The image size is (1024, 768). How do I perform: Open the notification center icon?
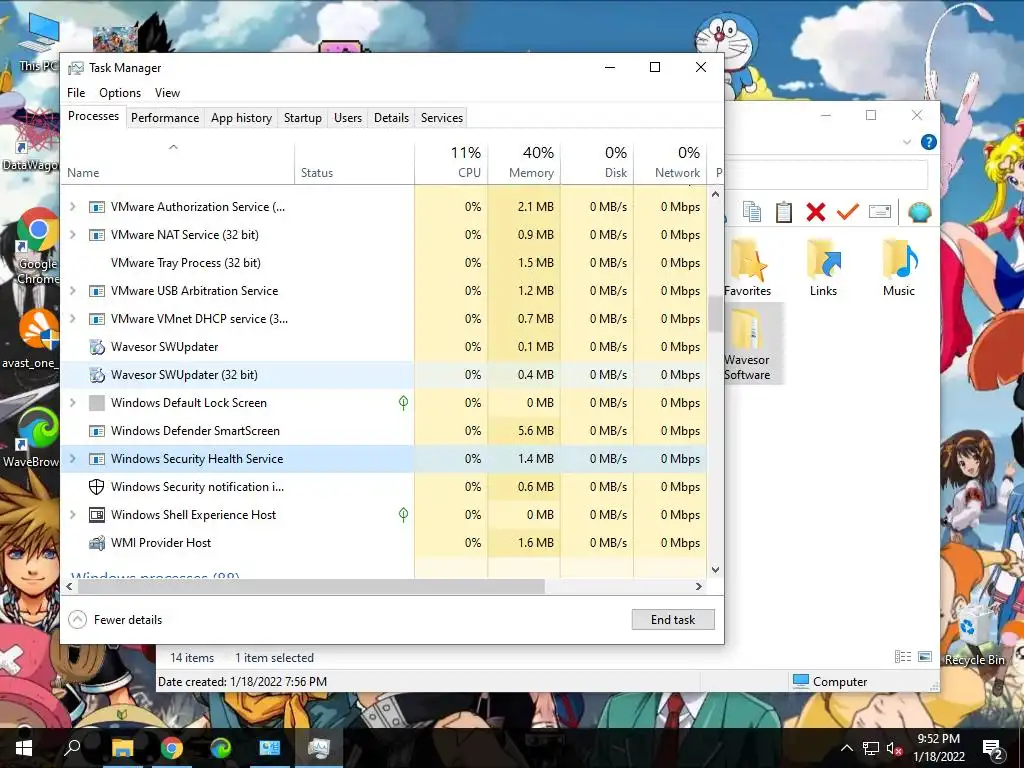click(x=993, y=749)
